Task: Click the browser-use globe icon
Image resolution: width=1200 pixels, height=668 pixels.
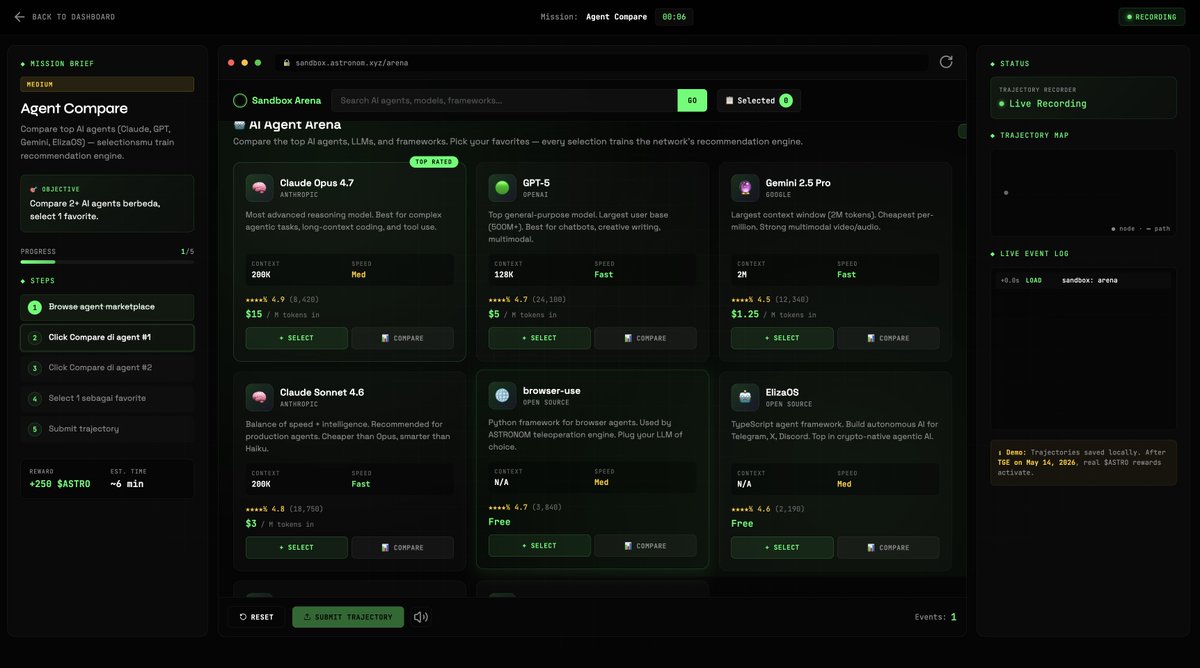Action: point(502,396)
